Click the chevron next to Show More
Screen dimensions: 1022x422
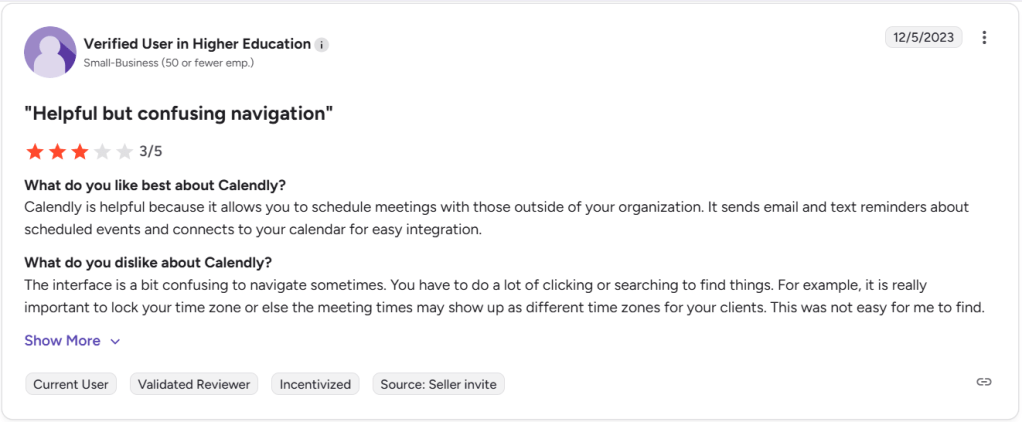click(x=115, y=342)
